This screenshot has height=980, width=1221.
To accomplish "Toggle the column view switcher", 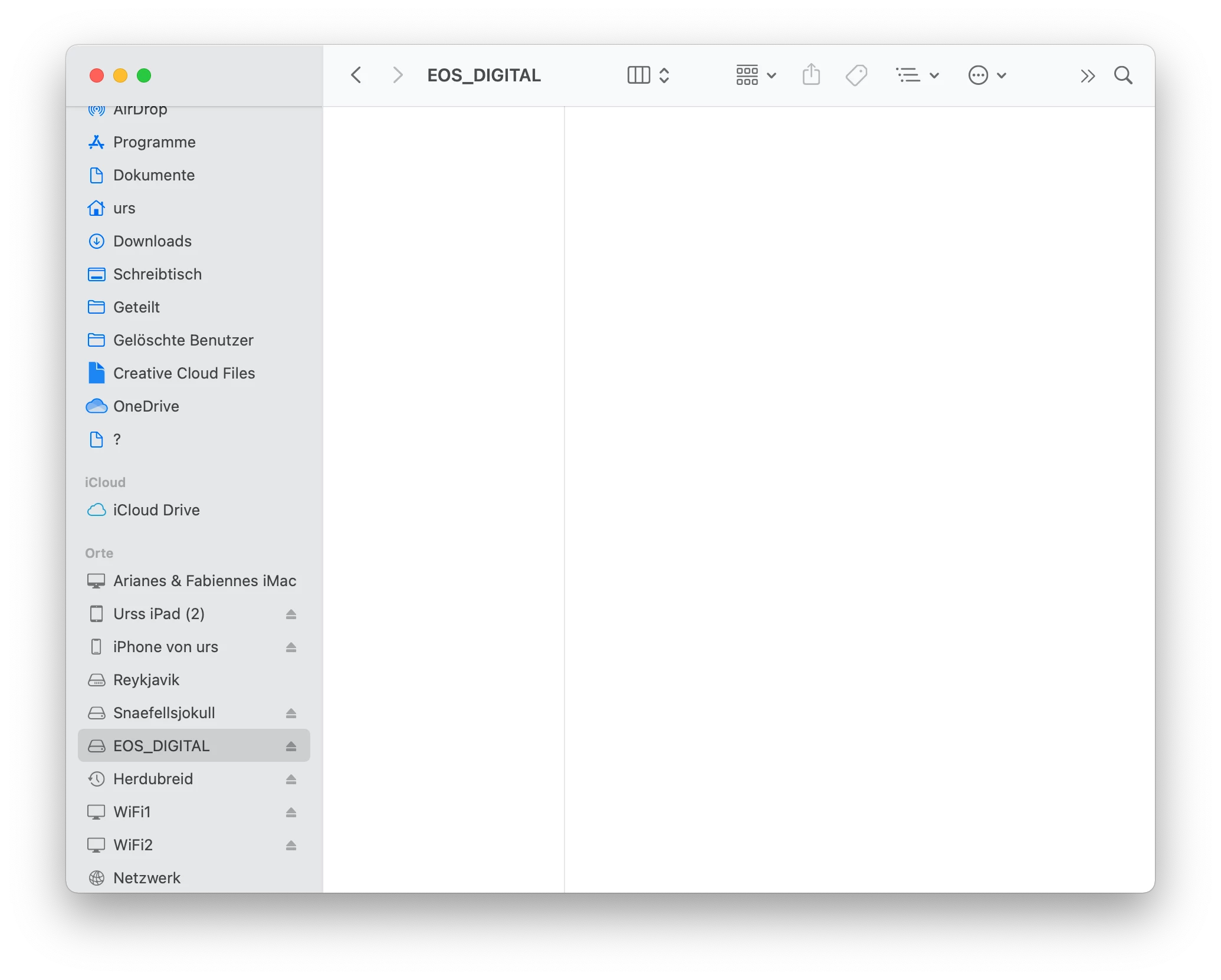I will coord(648,75).
